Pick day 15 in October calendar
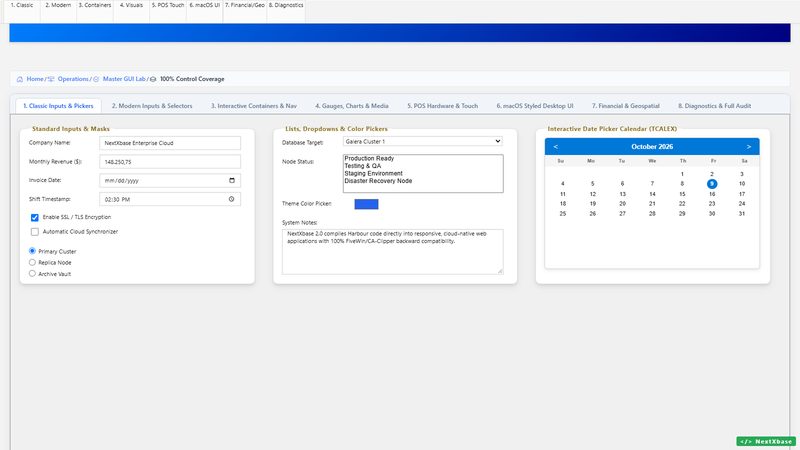 click(x=682, y=194)
